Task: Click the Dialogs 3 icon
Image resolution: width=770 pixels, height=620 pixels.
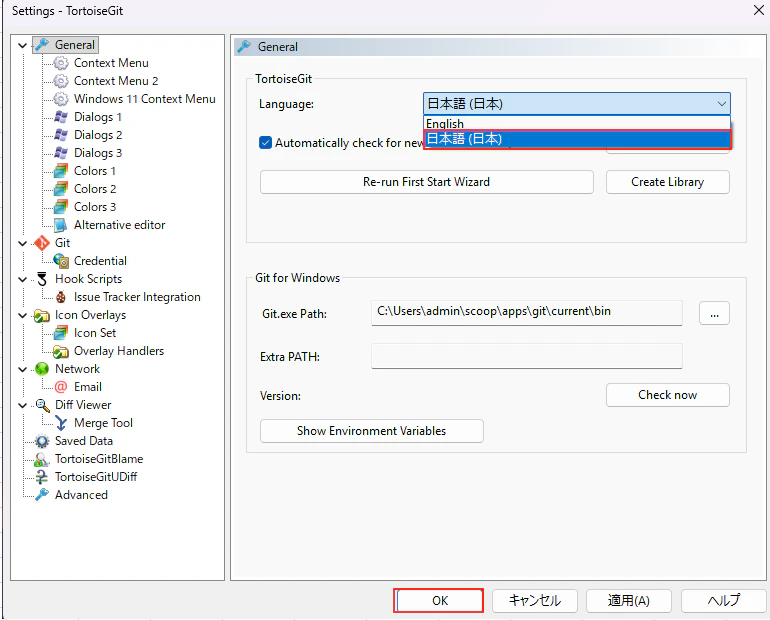Action: click(61, 153)
